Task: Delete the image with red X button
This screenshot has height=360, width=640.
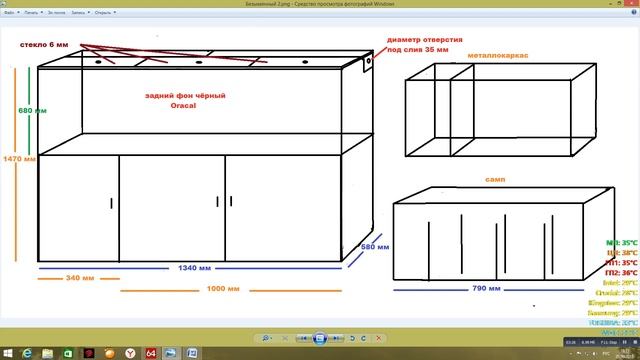Action: [379, 338]
